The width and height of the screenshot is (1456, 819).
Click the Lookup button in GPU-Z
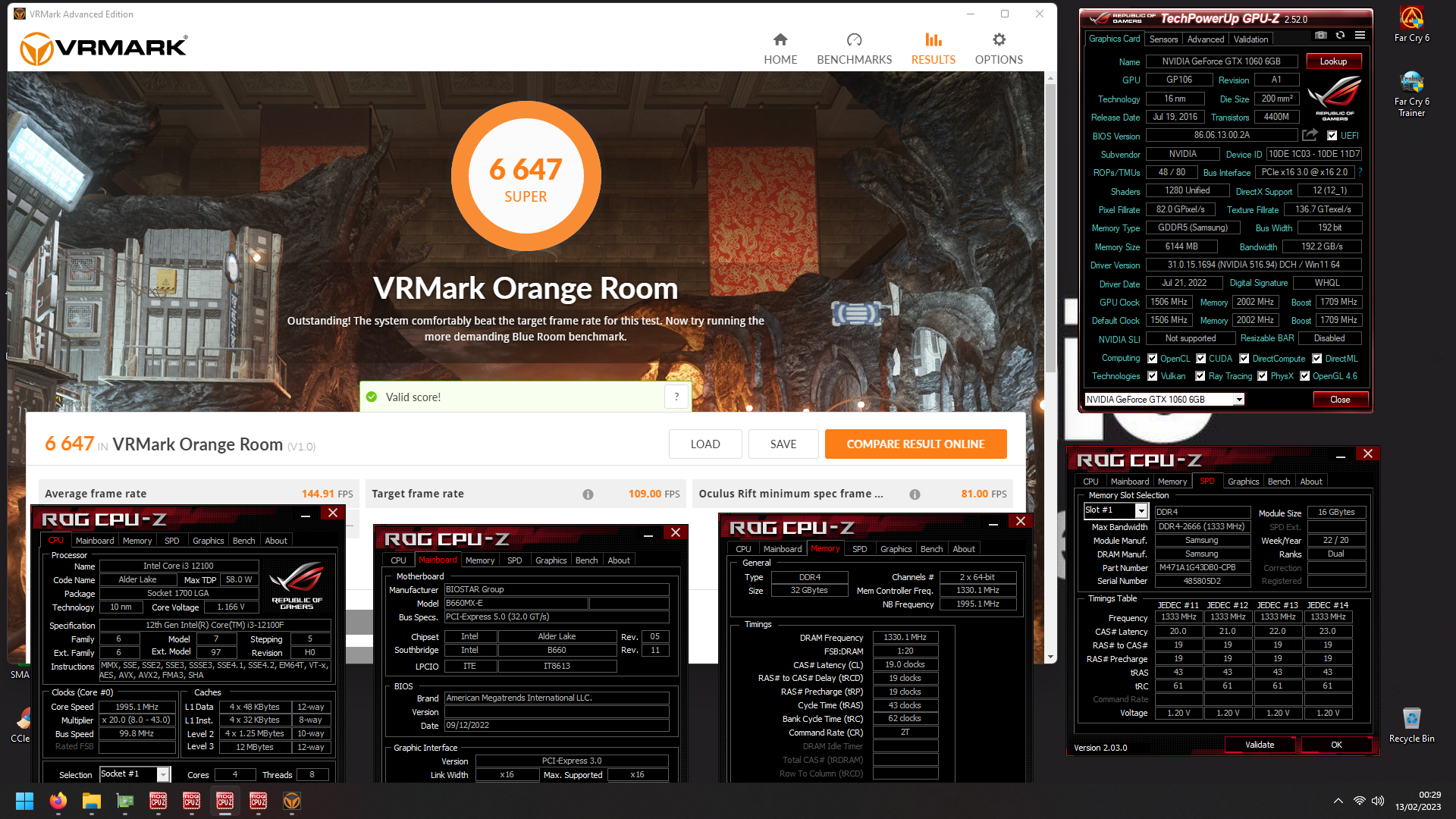pos(1333,61)
